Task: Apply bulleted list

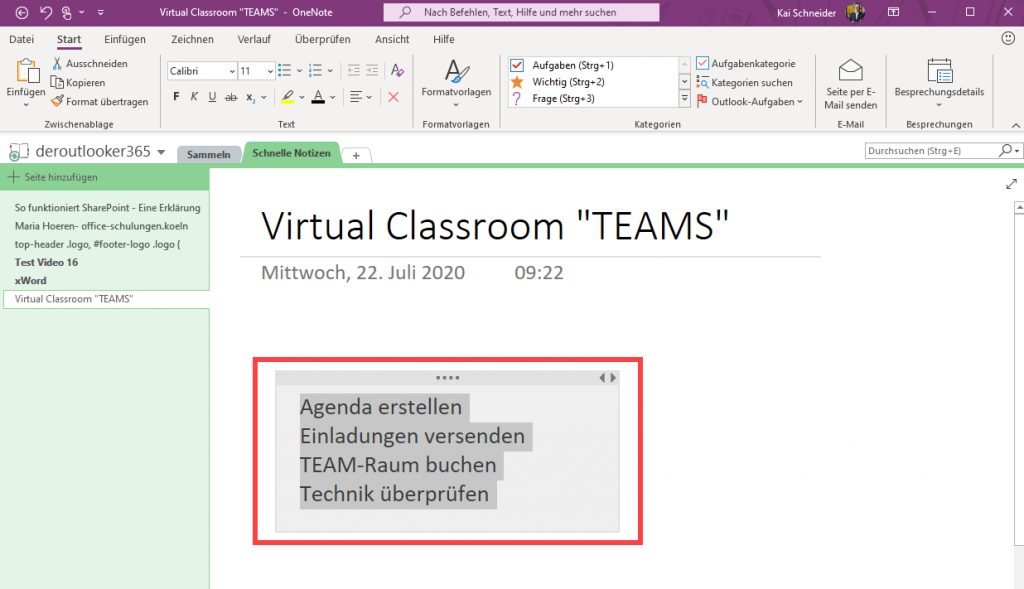Action: click(x=285, y=70)
